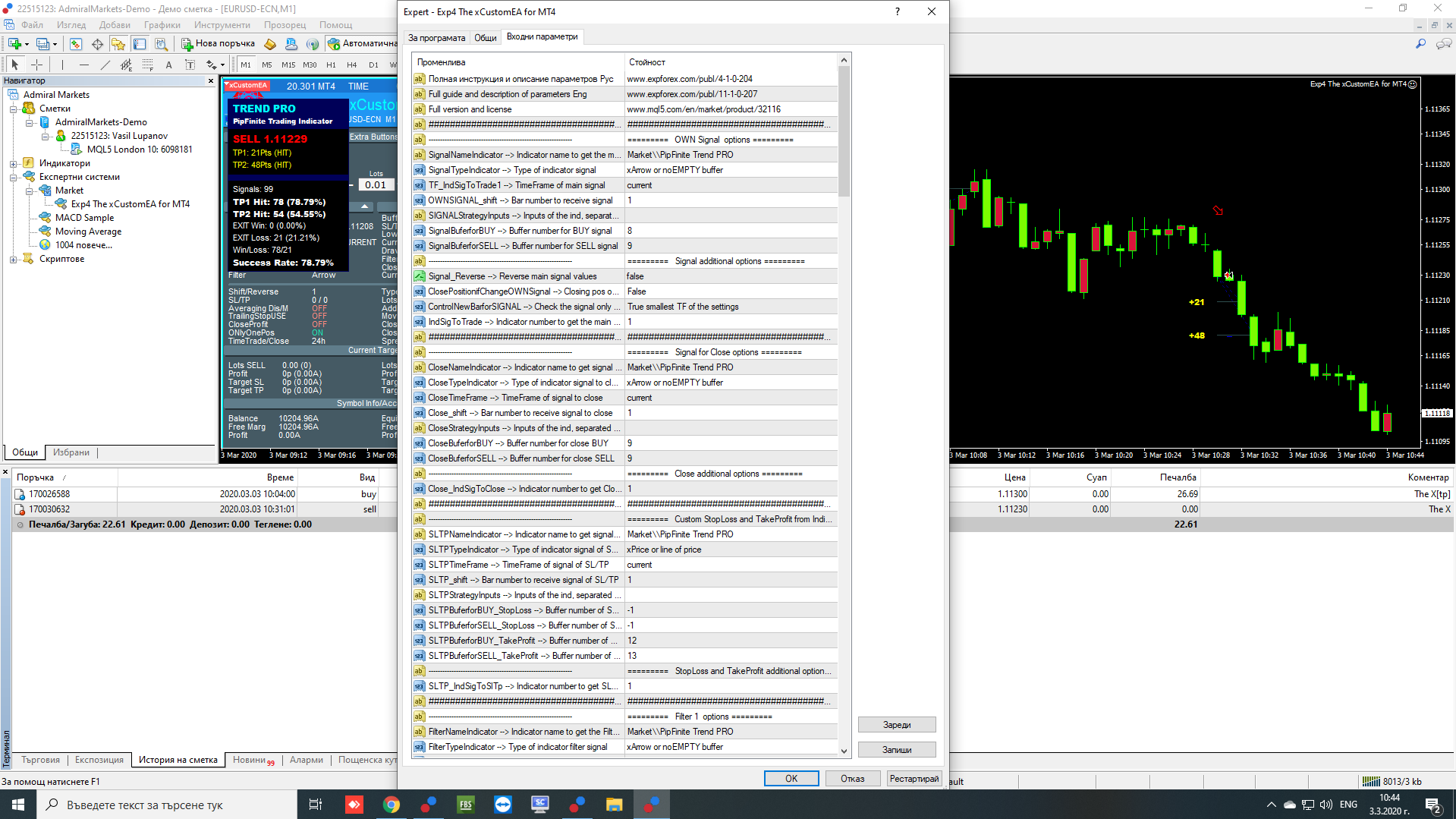Toggle the H4 timeframe button
The image size is (1456, 819).
[x=352, y=65]
